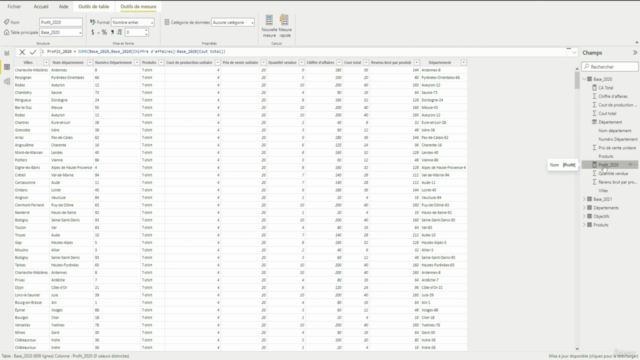Click the Prix de vente unitaire column header

coord(240,62)
